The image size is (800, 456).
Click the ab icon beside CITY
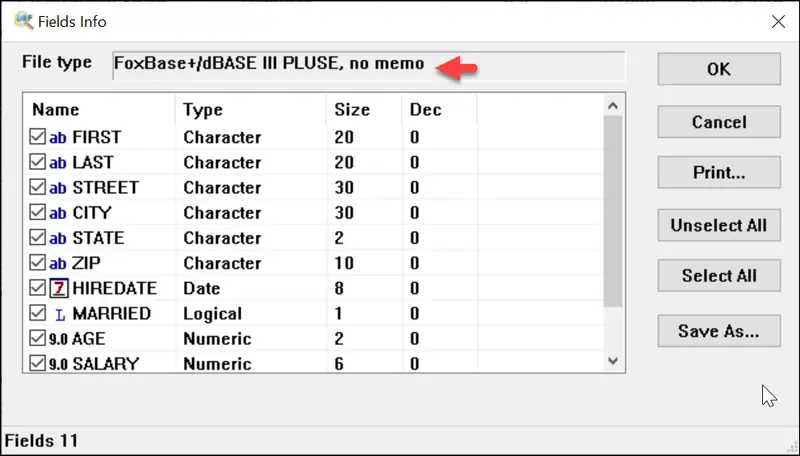[58, 213]
